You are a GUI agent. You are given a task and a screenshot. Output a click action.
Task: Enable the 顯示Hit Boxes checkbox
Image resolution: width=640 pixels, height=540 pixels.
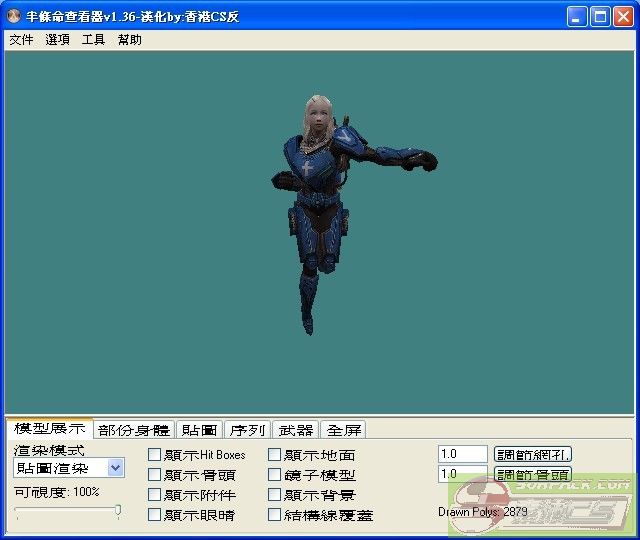pyautogui.click(x=155, y=455)
